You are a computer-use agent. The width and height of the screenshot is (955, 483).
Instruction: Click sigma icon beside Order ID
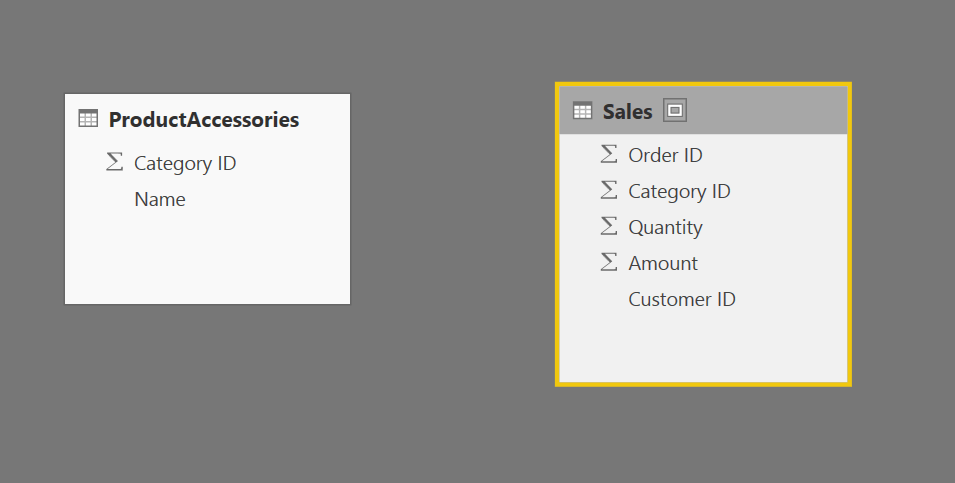click(x=608, y=154)
